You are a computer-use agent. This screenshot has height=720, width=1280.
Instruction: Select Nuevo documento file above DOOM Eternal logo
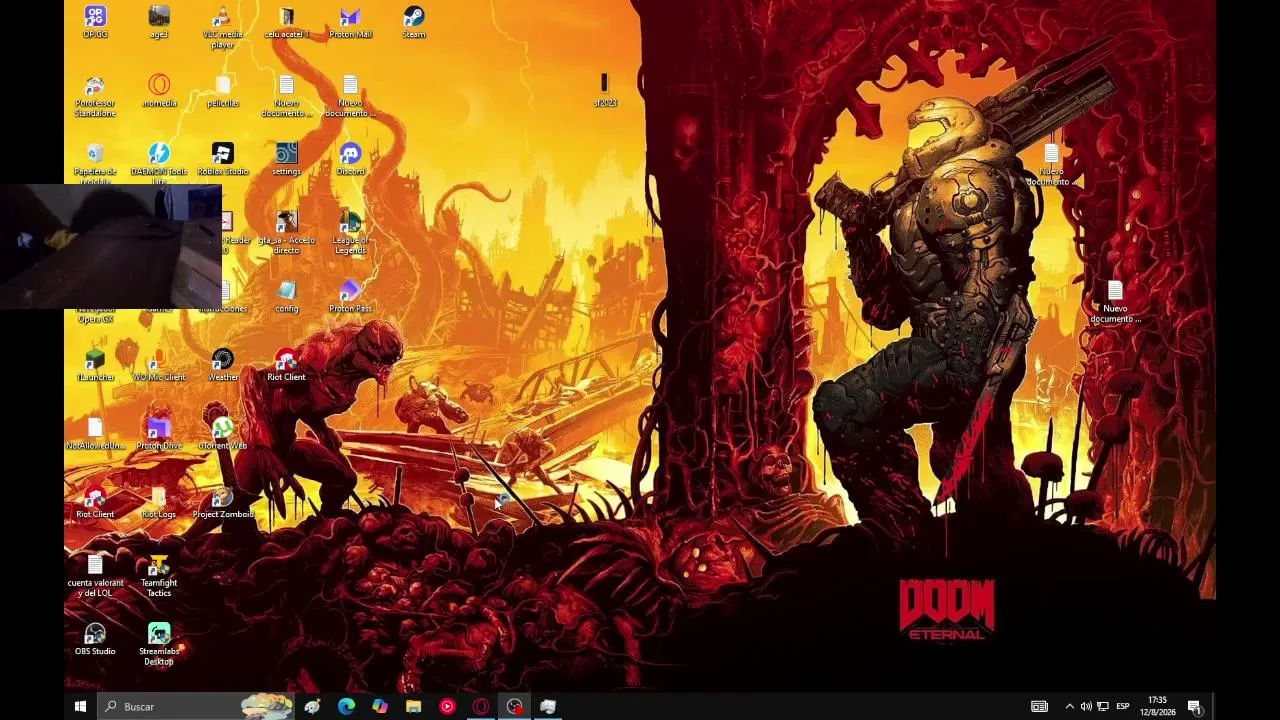(1115, 302)
